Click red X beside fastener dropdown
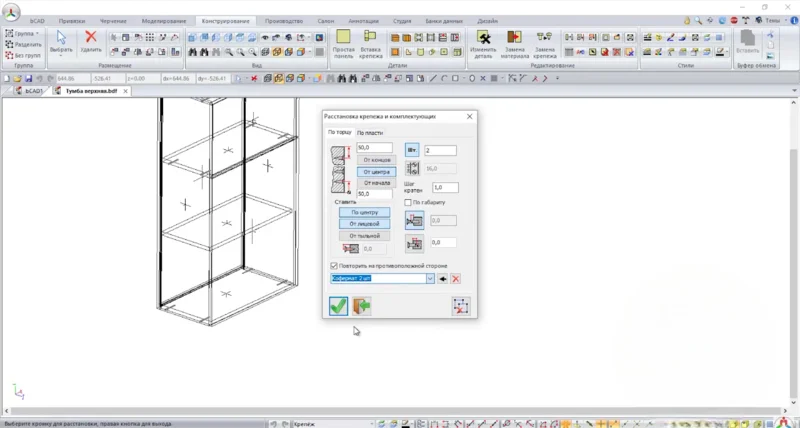The width and height of the screenshot is (800, 428). click(x=456, y=279)
